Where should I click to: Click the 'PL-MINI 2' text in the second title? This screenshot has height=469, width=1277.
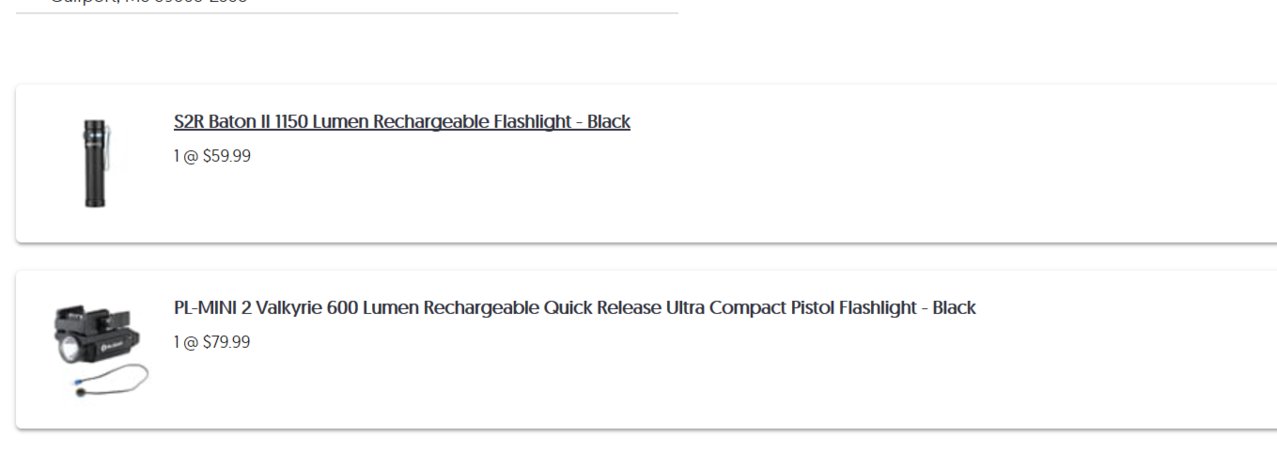click(212, 308)
